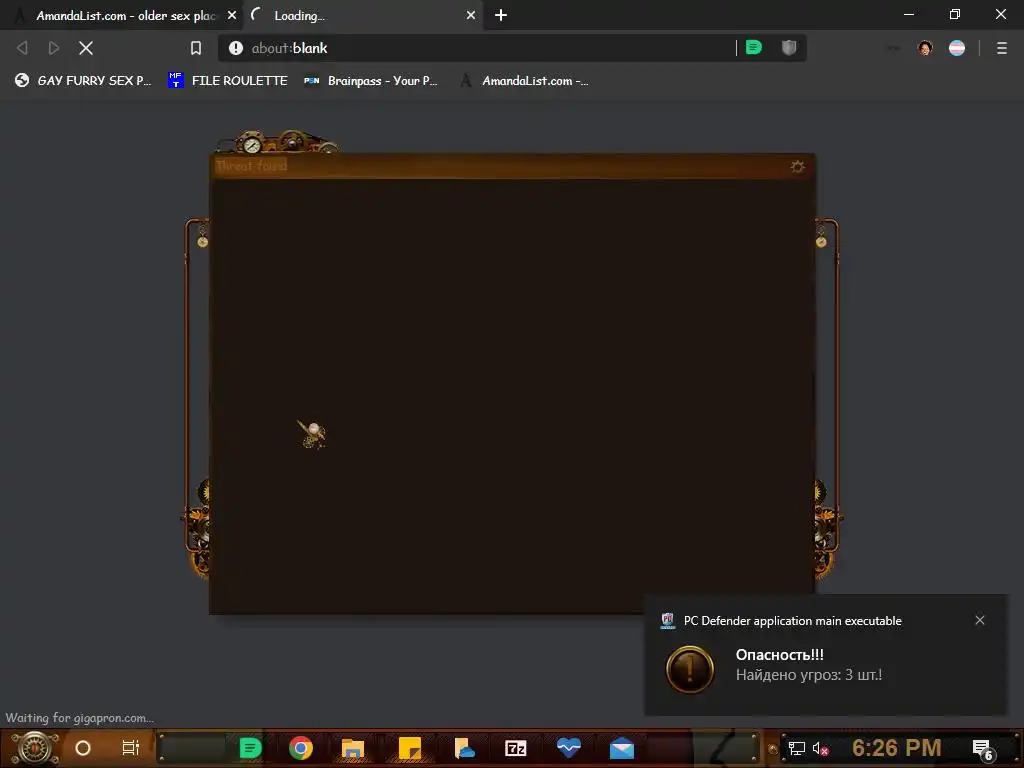The image size is (1024, 768).
Task: Open AmandaList.com bookmark in bookmarks bar
Action: tap(524, 80)
